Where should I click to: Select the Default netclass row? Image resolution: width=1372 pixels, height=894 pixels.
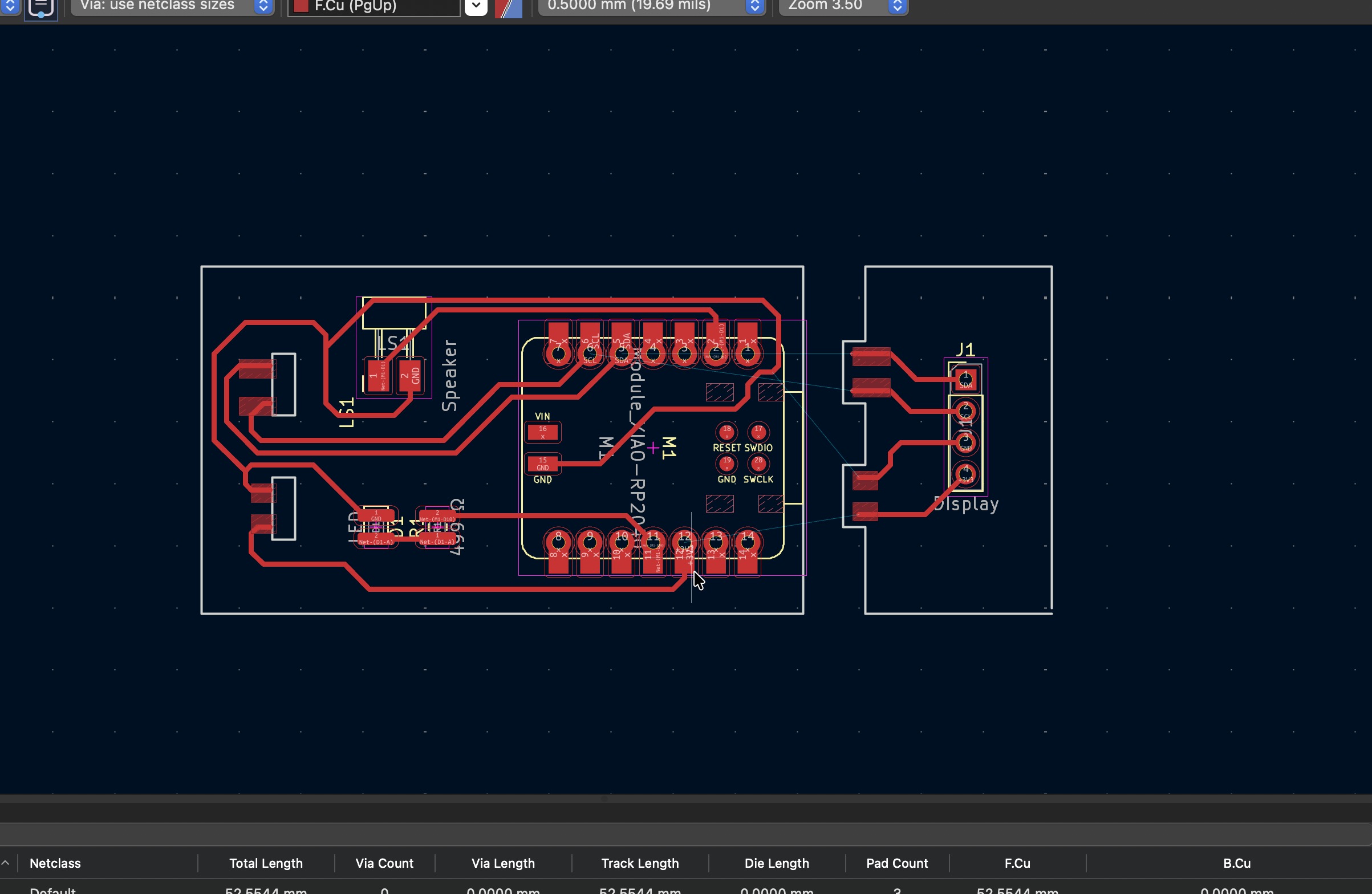53,890
